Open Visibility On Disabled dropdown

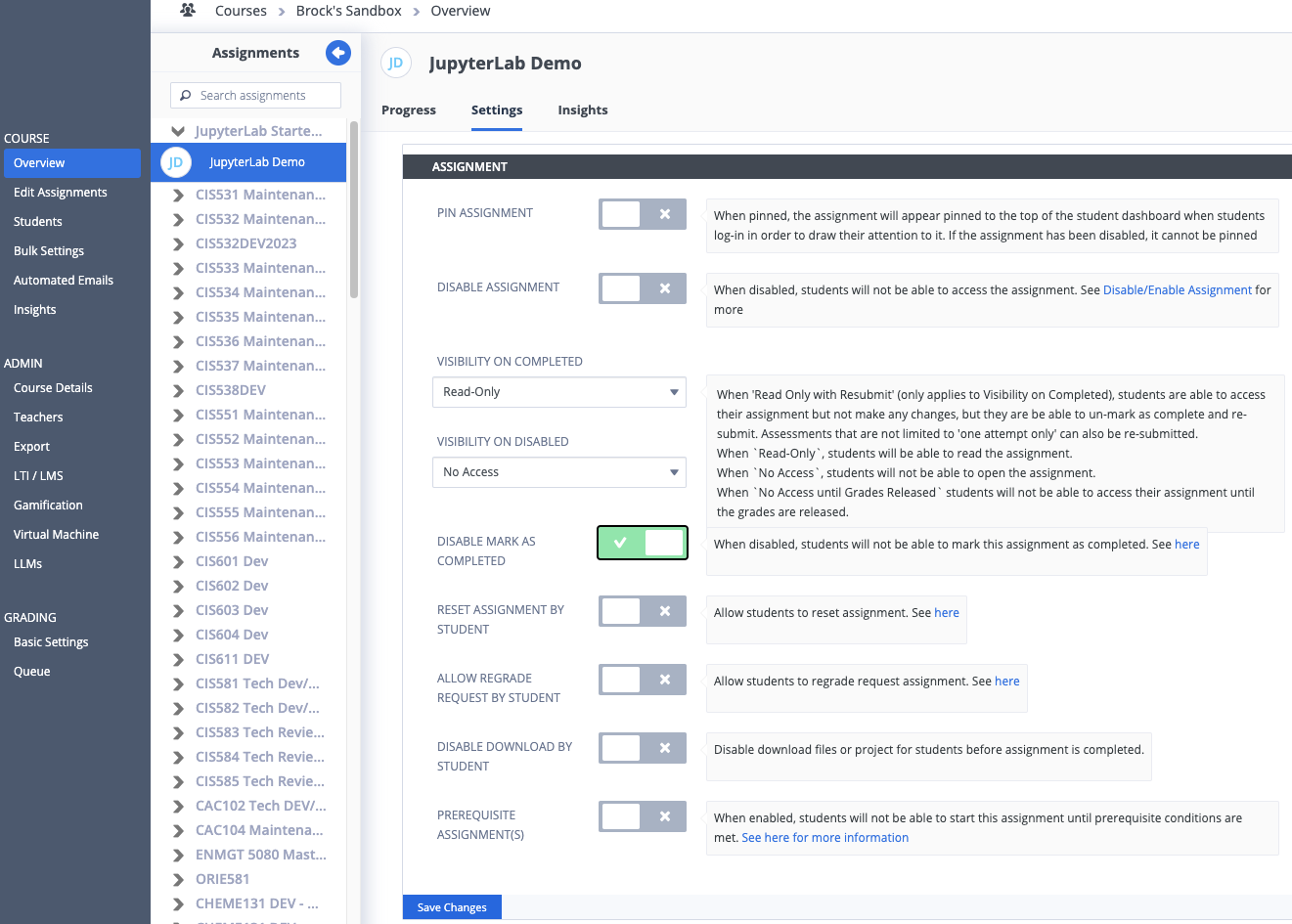(558, 472)
